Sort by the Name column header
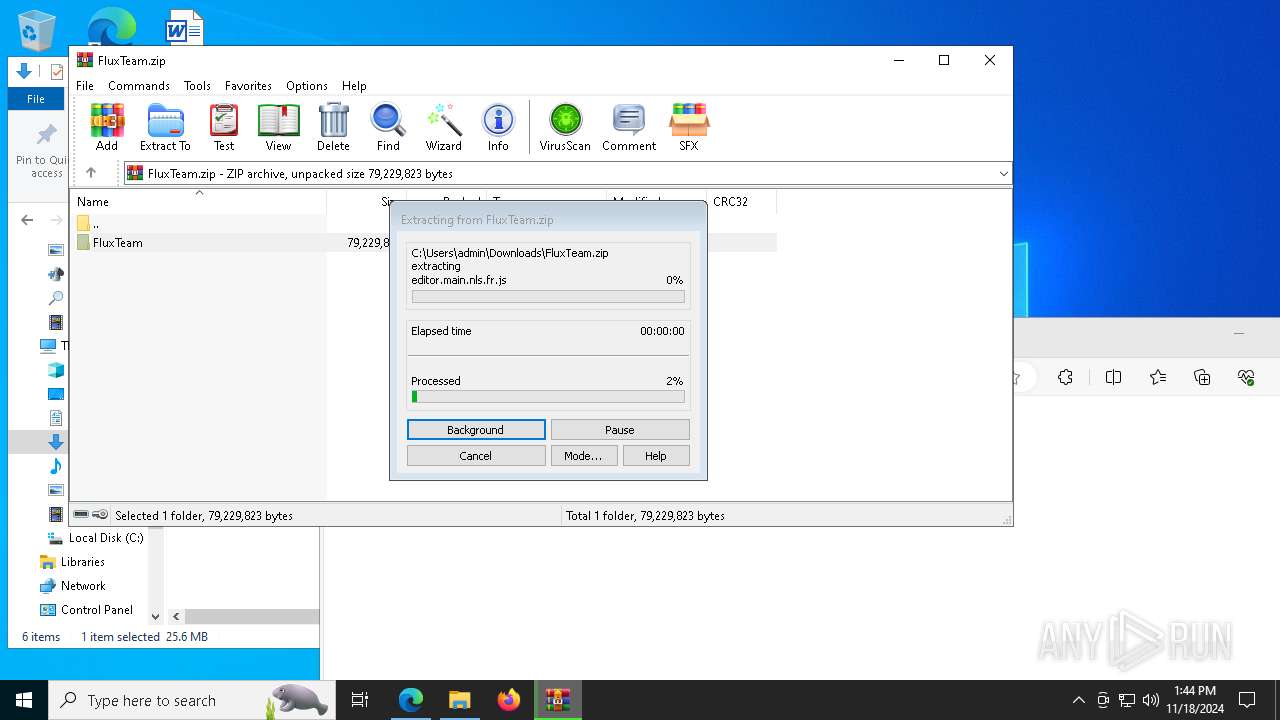1280x720 pixels. 200,201
